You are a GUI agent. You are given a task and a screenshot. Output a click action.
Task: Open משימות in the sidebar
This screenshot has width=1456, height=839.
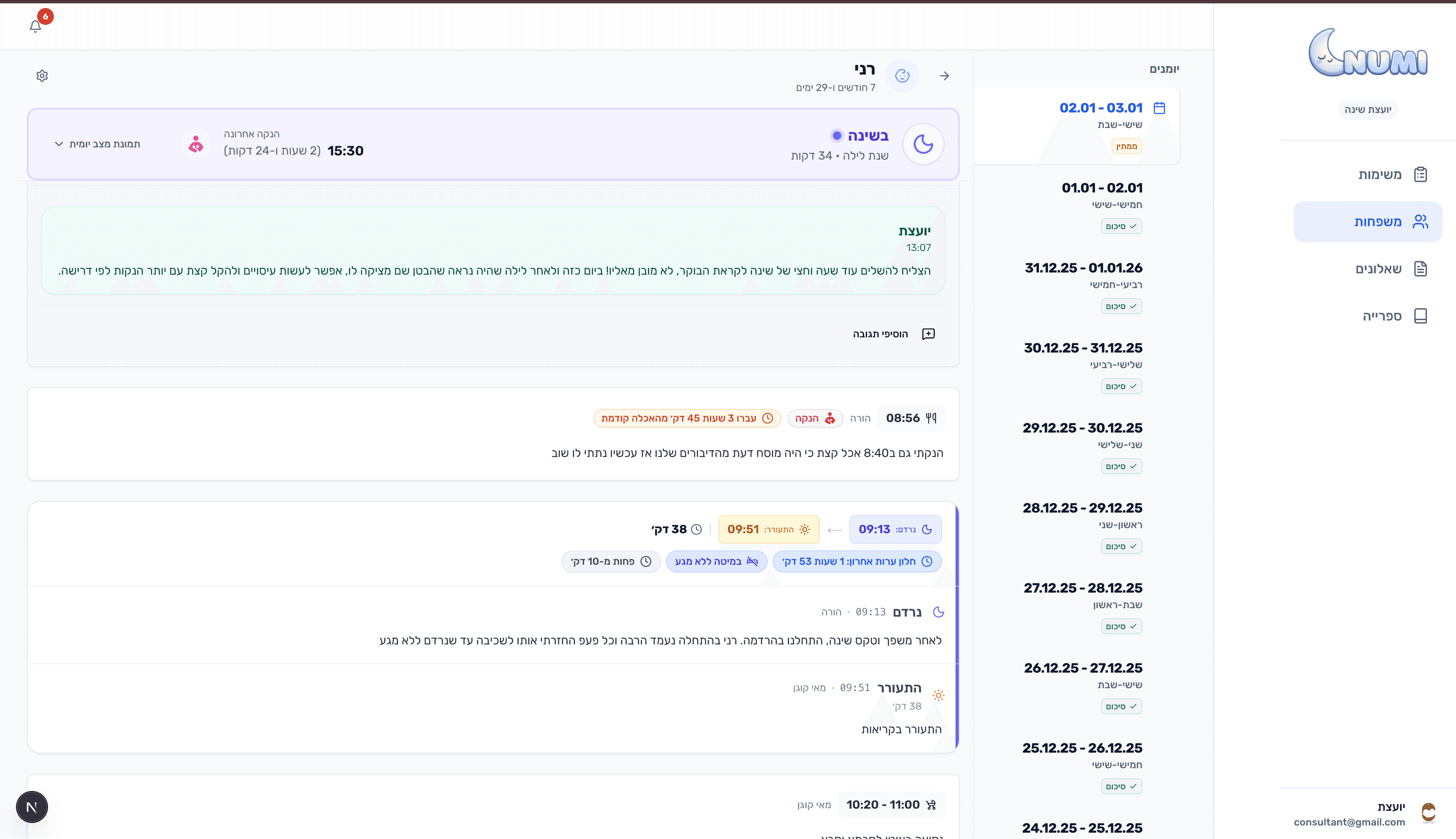click(x=1367, y=175)
